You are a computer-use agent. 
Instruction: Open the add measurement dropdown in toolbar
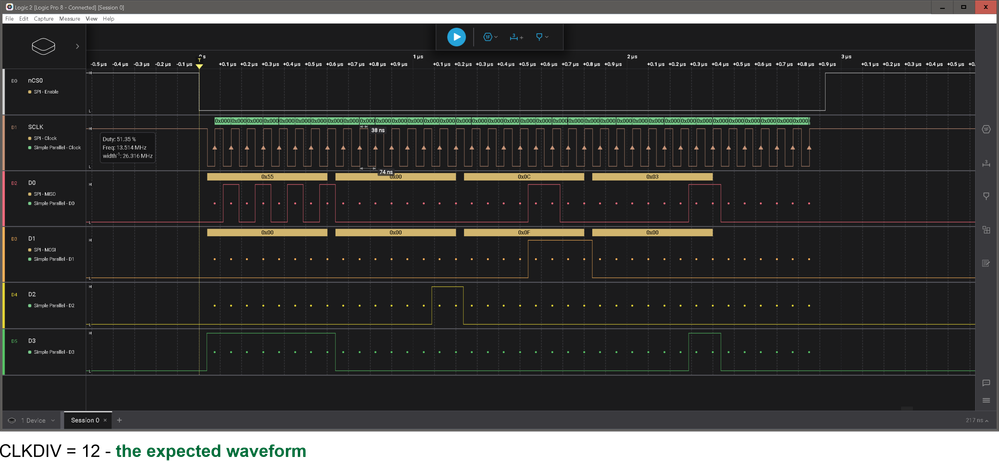(516, 37)
